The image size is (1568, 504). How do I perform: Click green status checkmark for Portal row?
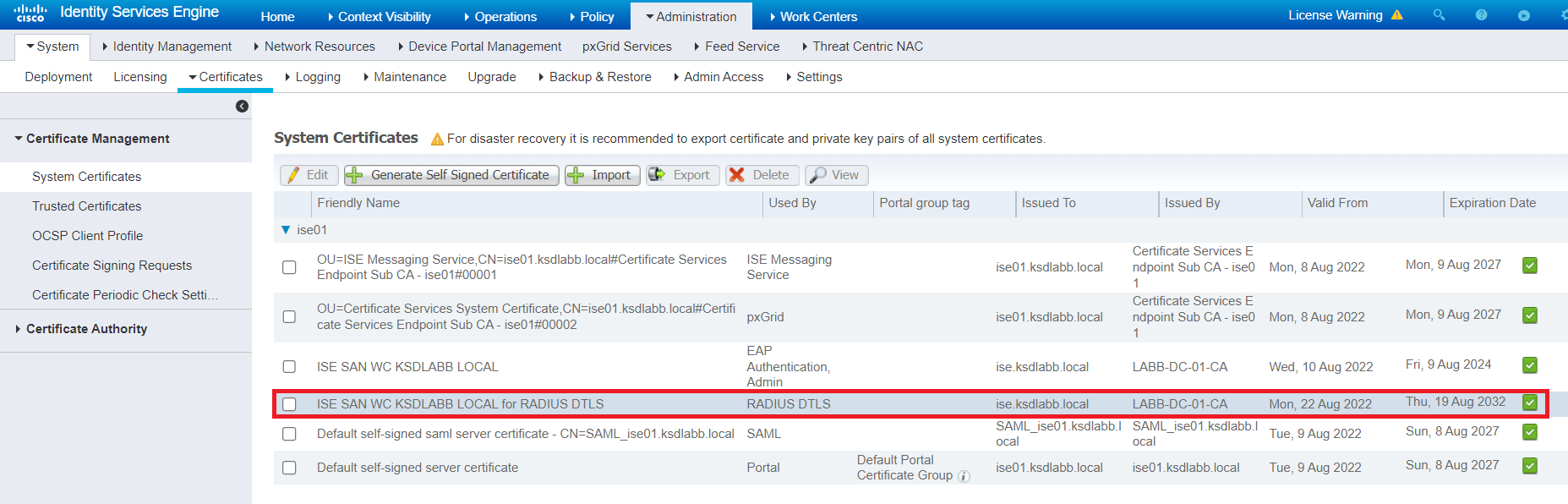coord(1529,466)
